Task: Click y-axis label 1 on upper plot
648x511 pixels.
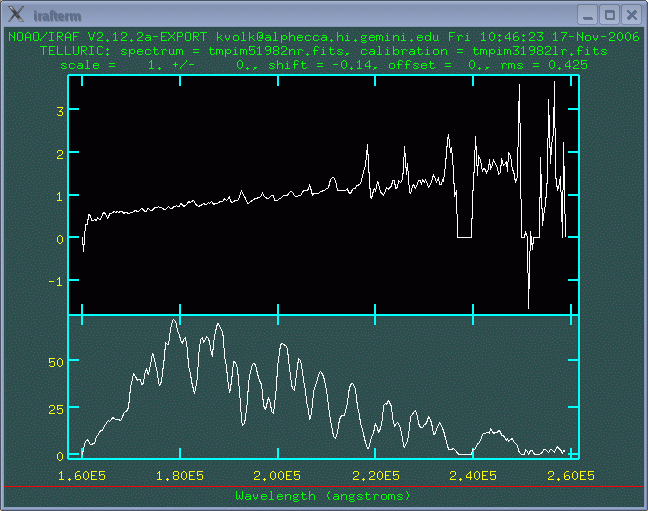Action: tap(60, 197)
